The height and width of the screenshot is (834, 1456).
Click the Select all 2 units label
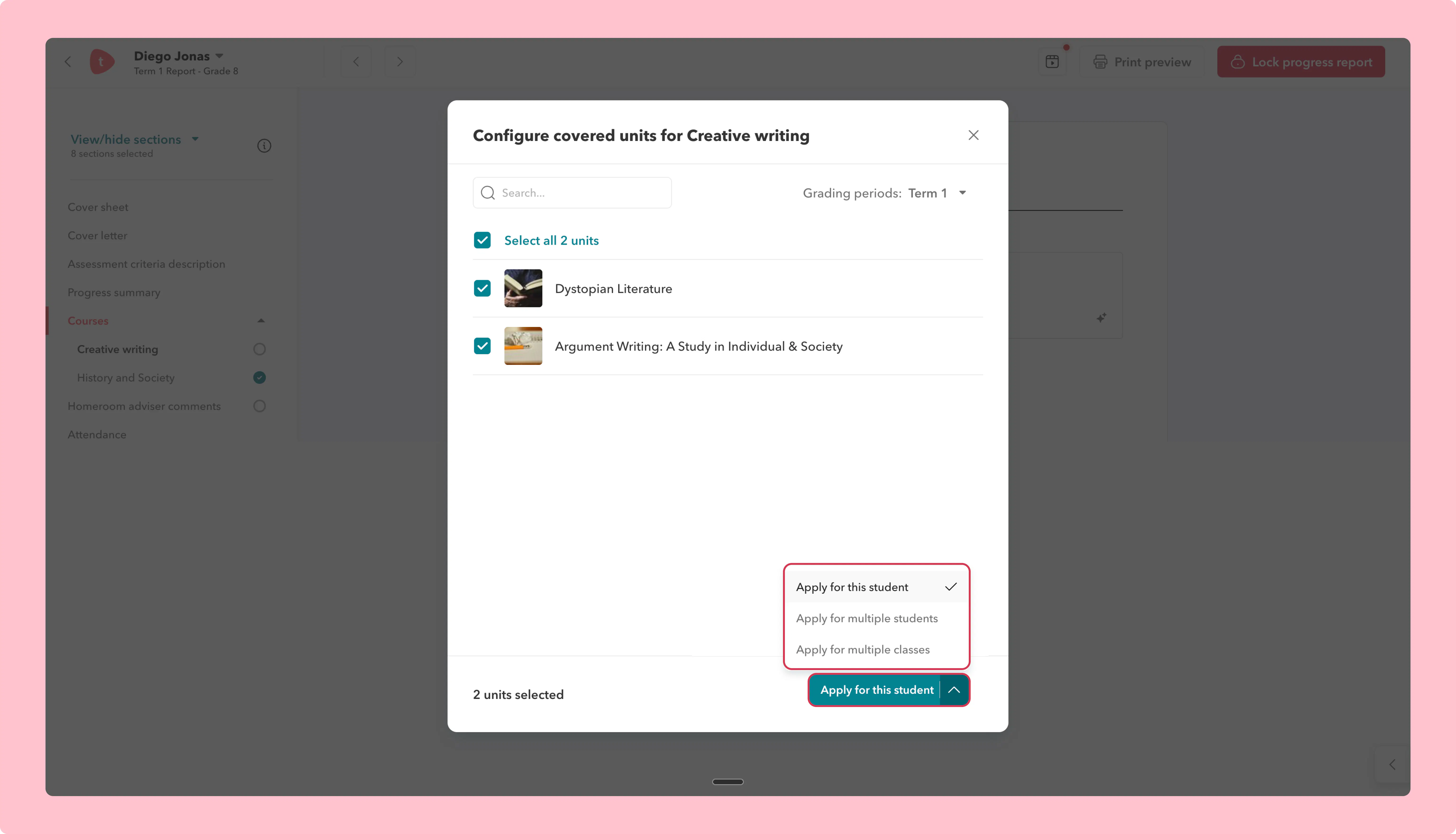pyautogui.click(x=552, y=240)
